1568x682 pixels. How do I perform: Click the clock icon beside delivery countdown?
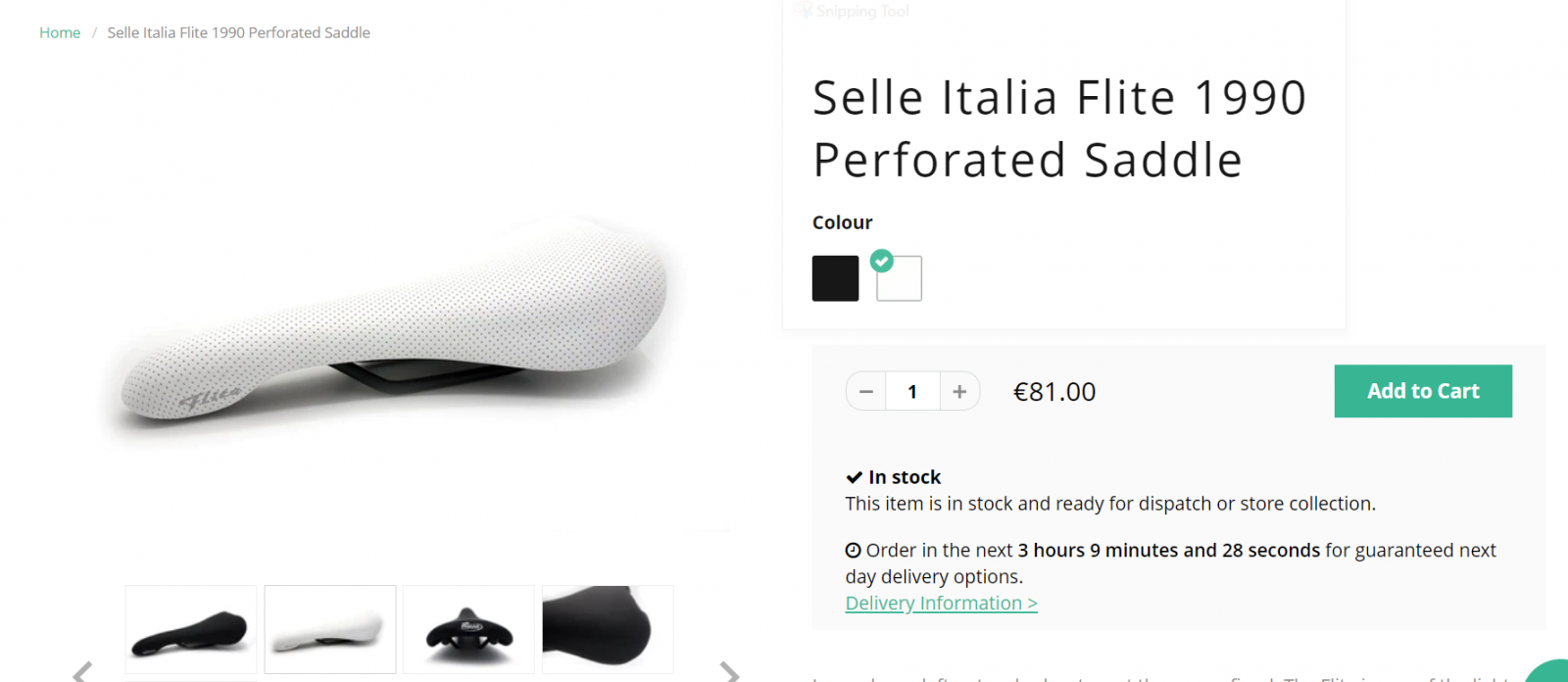pyautogui.click(x=854, y=551)
